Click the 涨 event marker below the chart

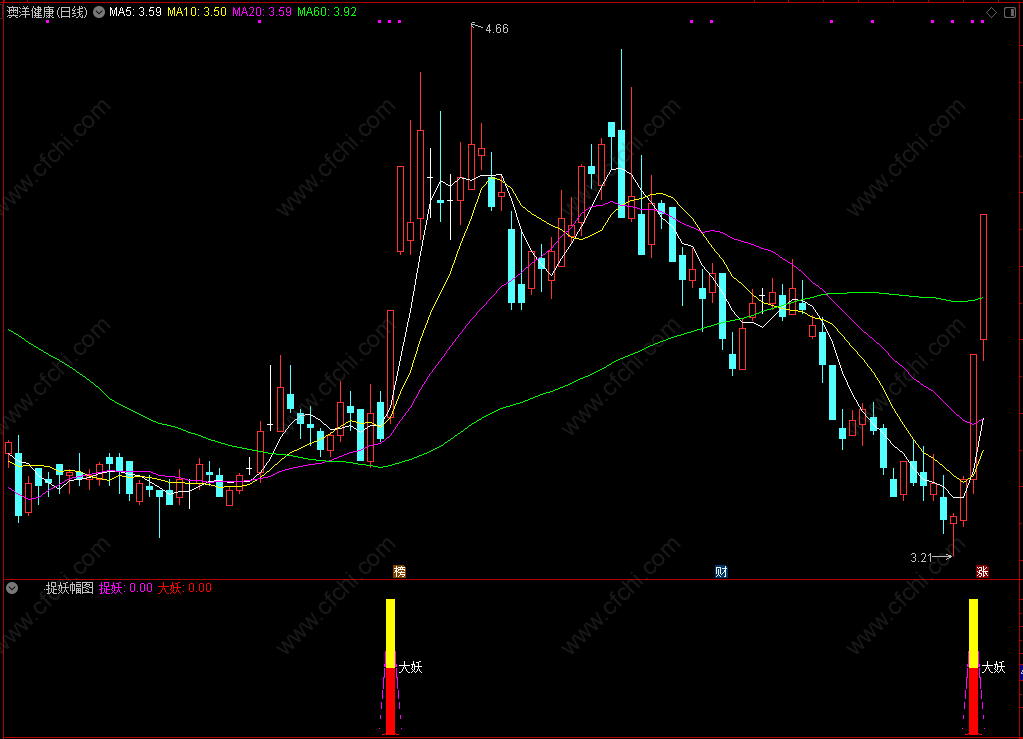[x=982, y=571]
